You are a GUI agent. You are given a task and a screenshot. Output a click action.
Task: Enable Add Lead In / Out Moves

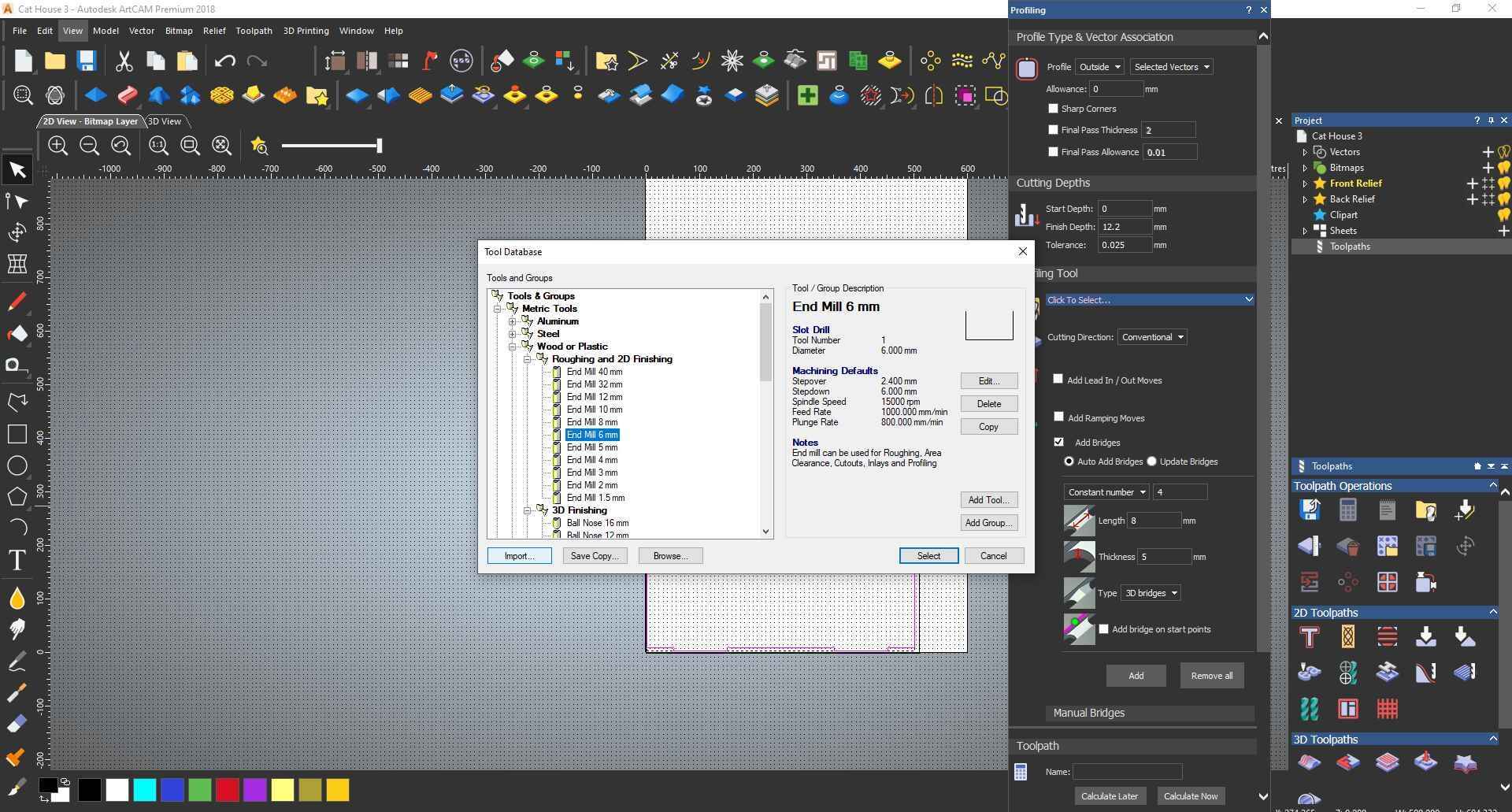(1058, 379)
